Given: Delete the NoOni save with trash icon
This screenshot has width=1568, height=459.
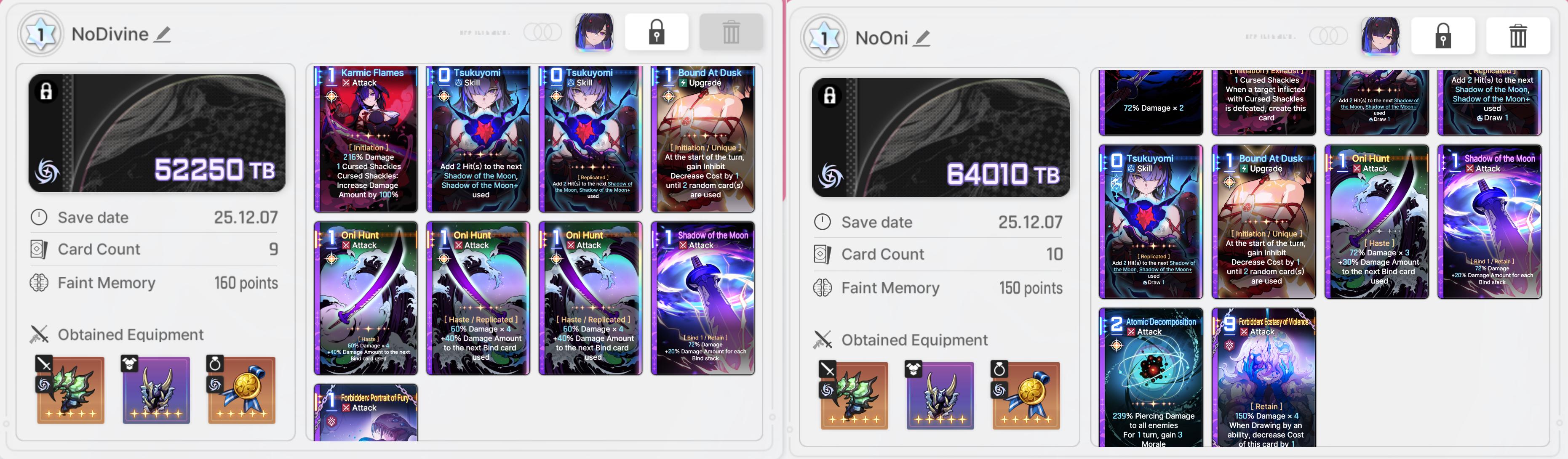Looking at the screenshot, I should click(x=1517, y=36).
